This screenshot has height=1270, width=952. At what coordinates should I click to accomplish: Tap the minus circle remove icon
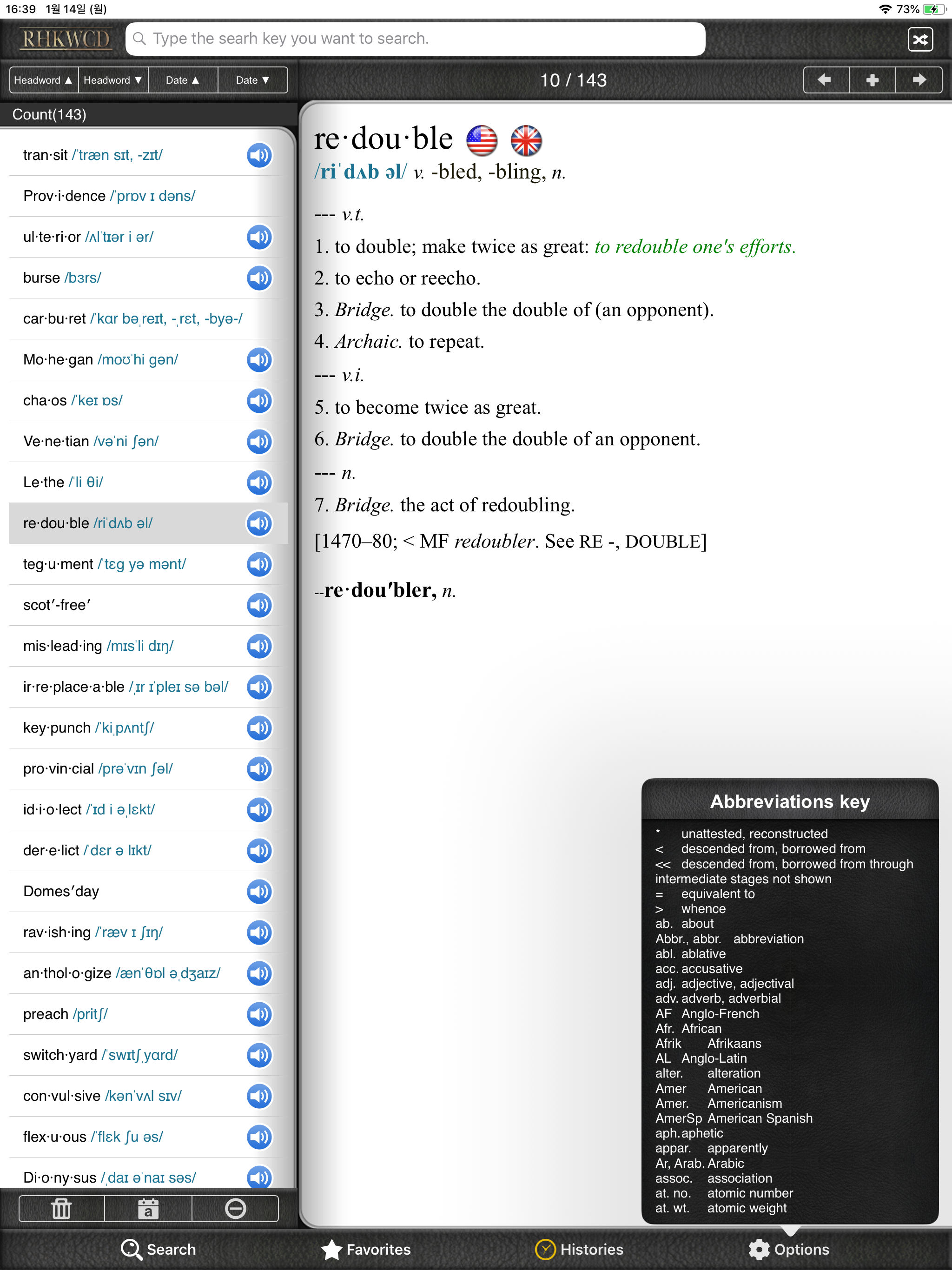pyautogui.click(x=235, y=1209)
